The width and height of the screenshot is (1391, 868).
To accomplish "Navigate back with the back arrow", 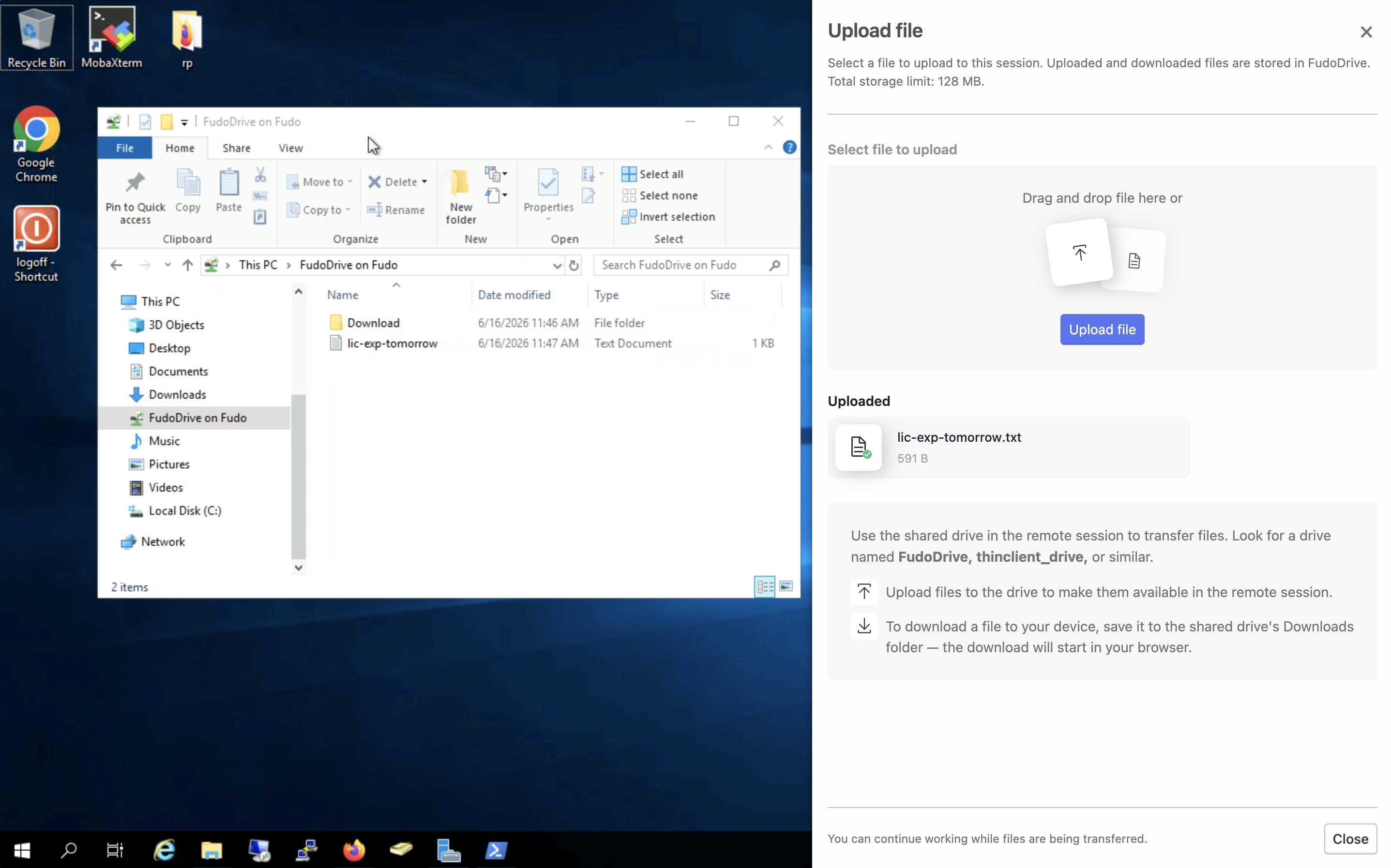I will click(116, 265).
